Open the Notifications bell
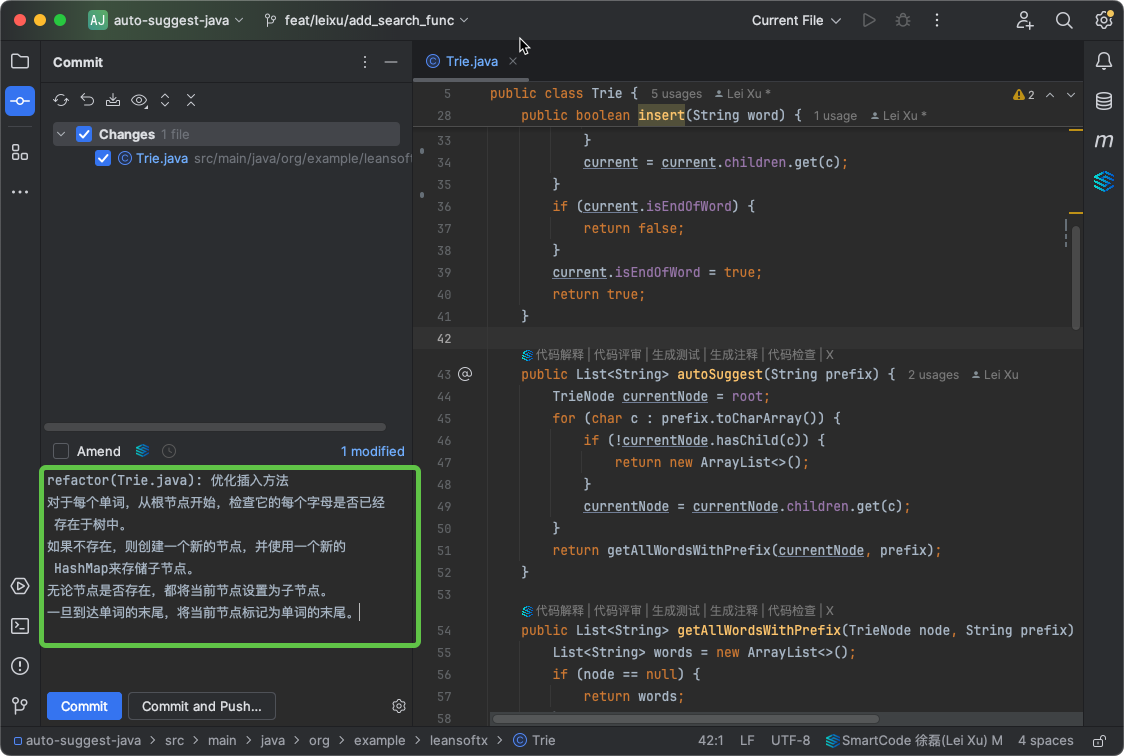1124x756 pixels. click(1104, 62)
